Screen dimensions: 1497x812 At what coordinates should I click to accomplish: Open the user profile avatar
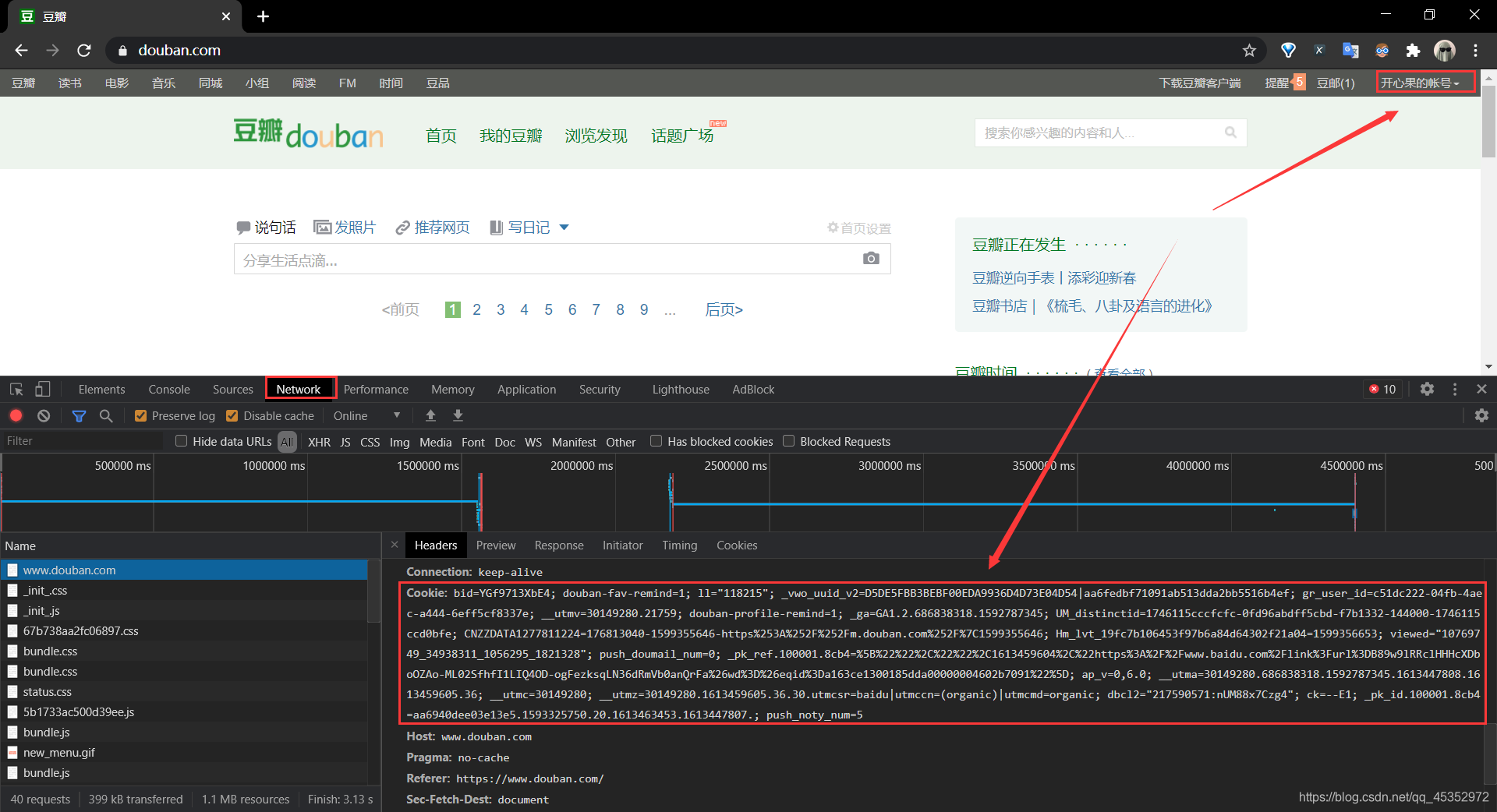pos(1445,51)
